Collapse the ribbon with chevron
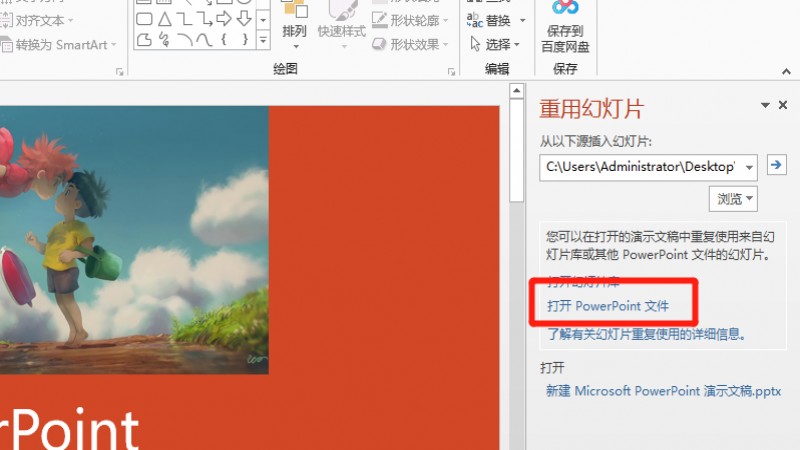This screenshot has width=800, height=450. [786, 72]
